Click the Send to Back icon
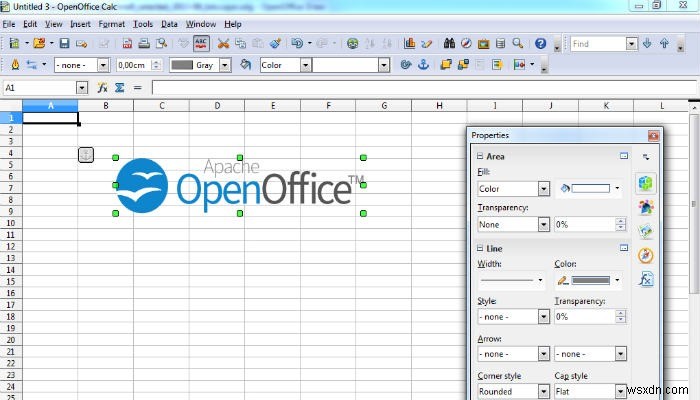This screenshot has width=700, height=400. (463, 65)
